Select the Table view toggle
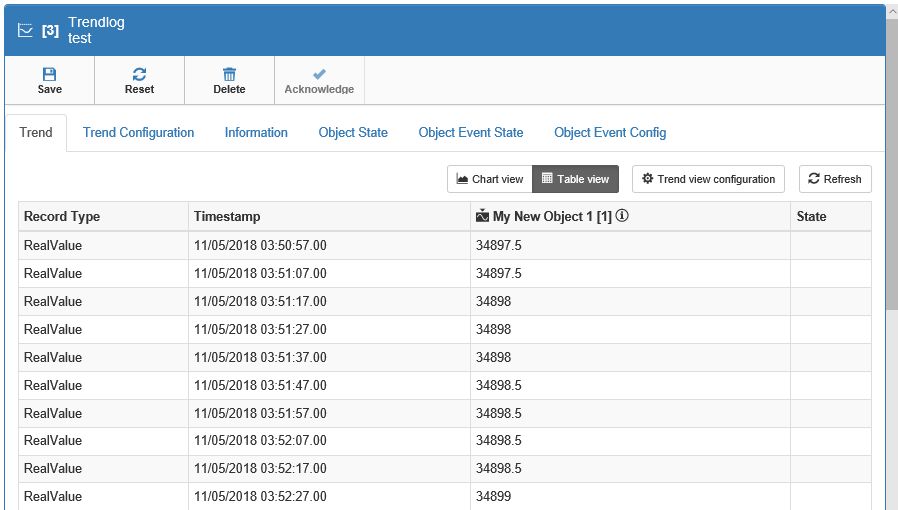The width and height of the screenshot is (898, 510). click(x=575, y=179)
